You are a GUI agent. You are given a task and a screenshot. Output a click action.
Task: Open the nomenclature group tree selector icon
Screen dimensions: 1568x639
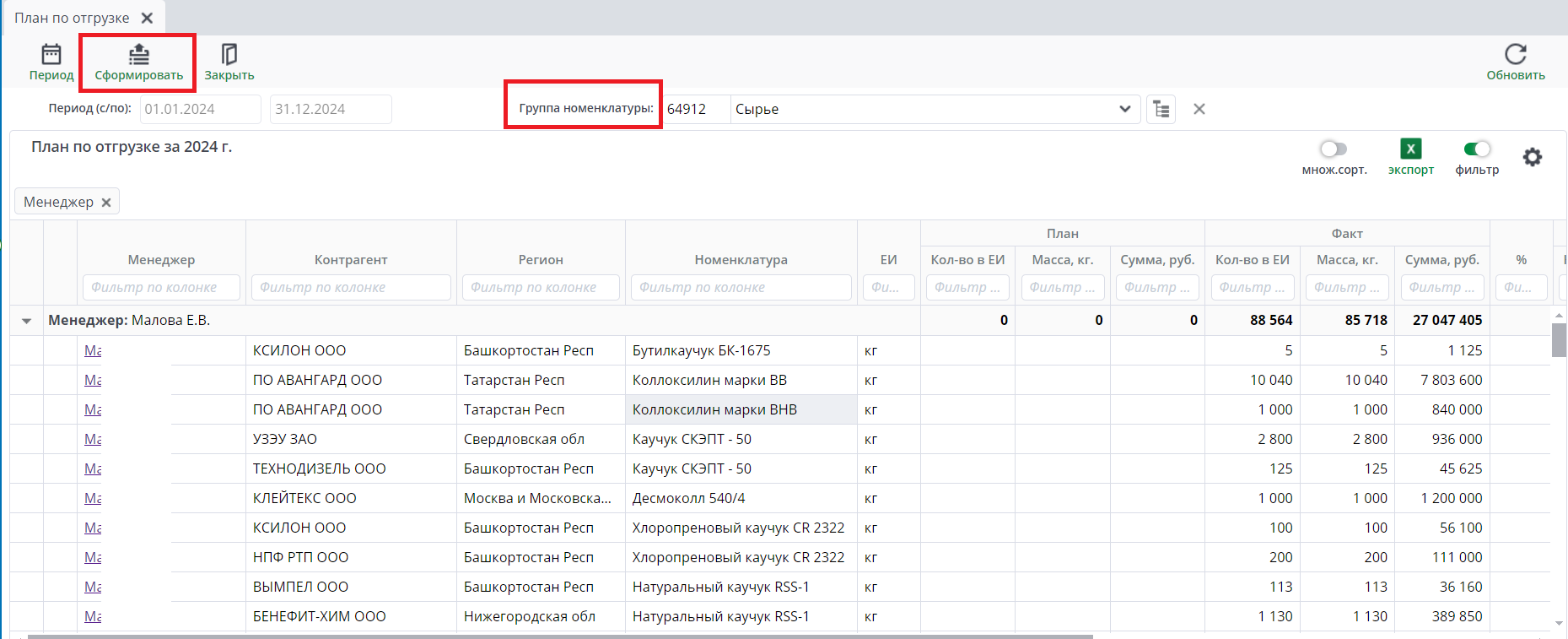point(1161,109)
